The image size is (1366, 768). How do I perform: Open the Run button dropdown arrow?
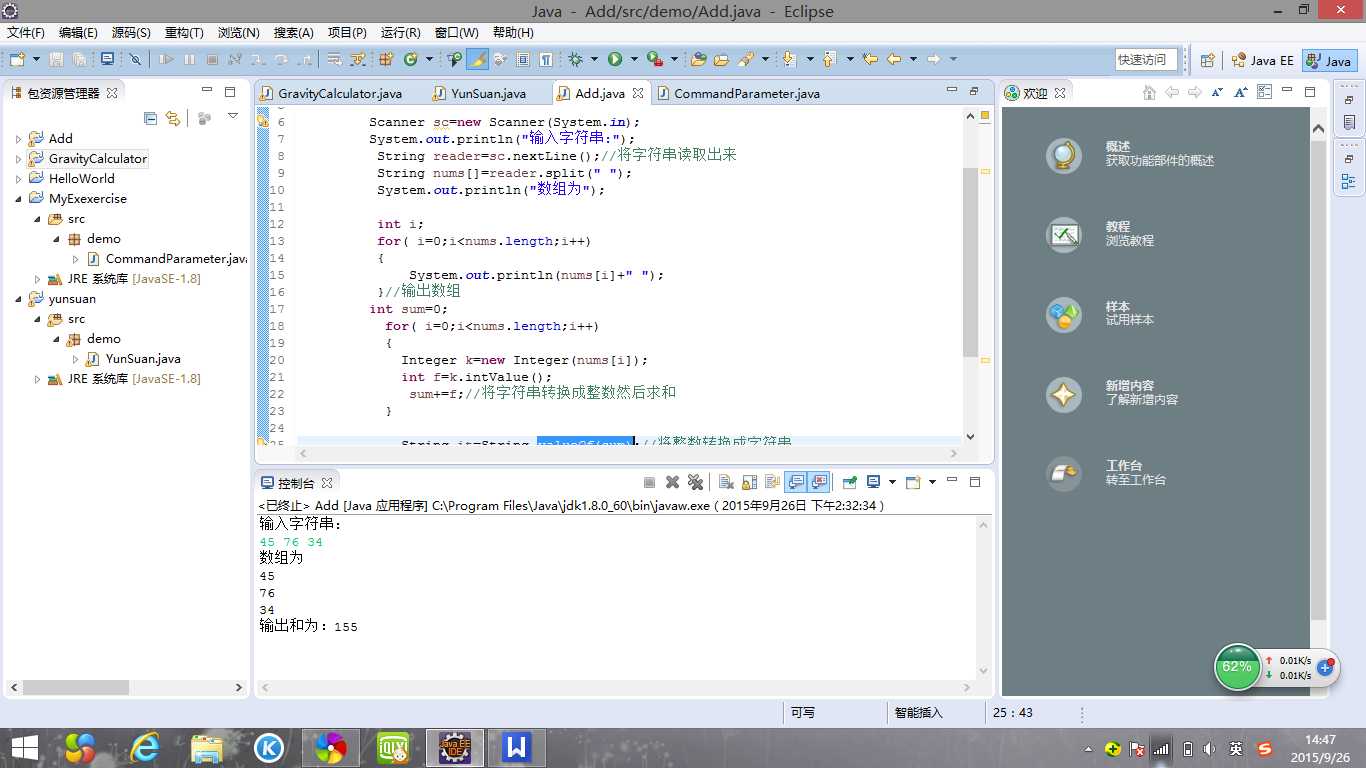click(x=634, y=60)
